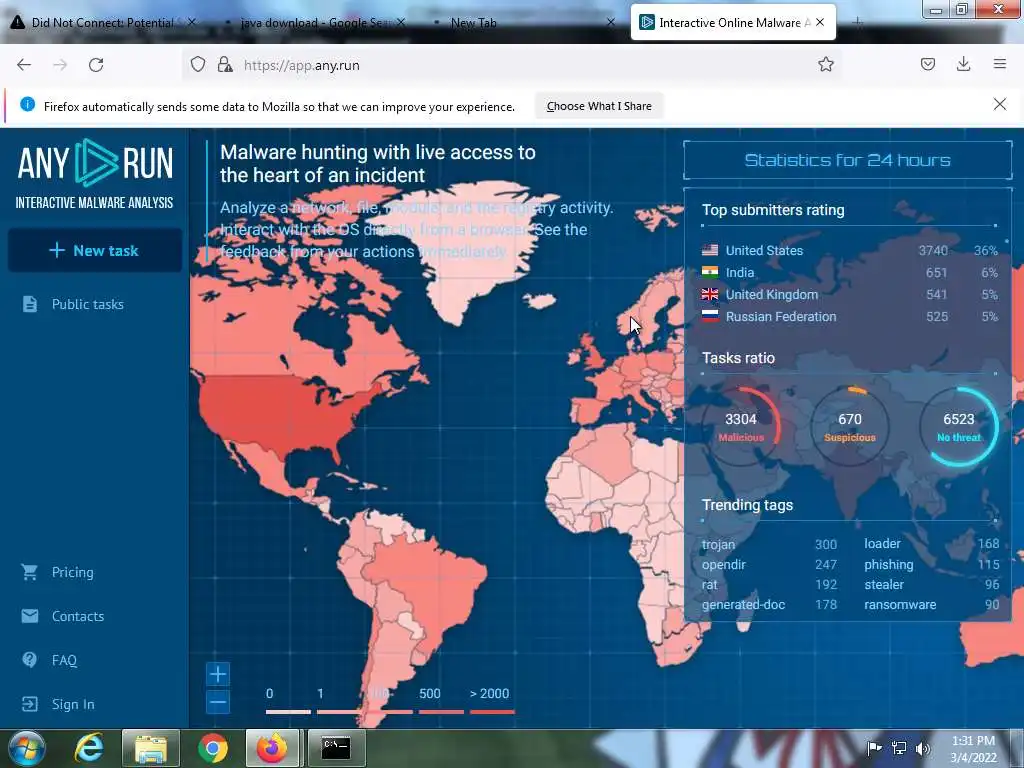Launch Internet Explorer from taskbar
Image resolution: width=1024 pixels, height=768 pixels.
(89, 748)
